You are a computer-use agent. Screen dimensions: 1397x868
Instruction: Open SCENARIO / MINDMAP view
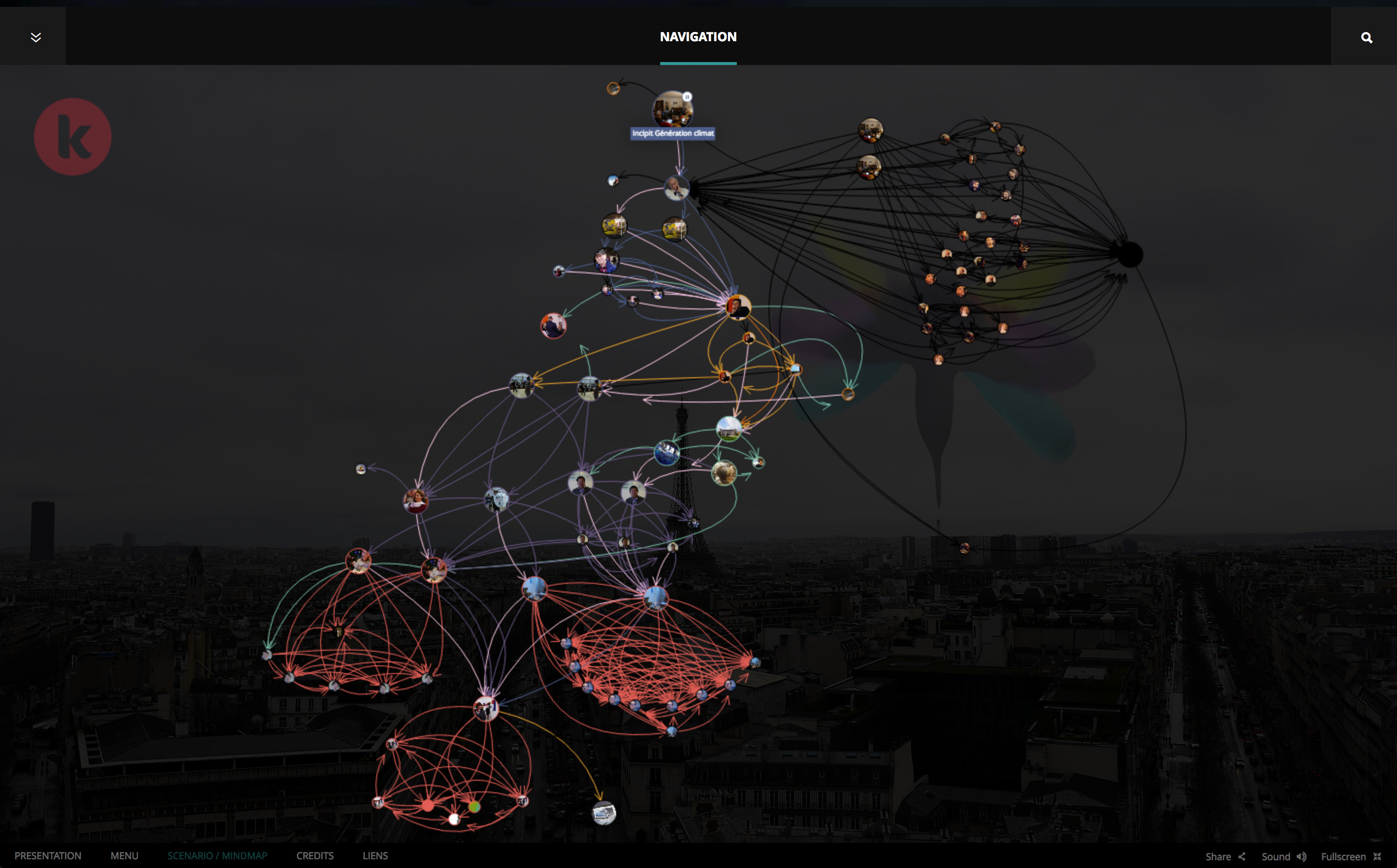coord(217,855)
